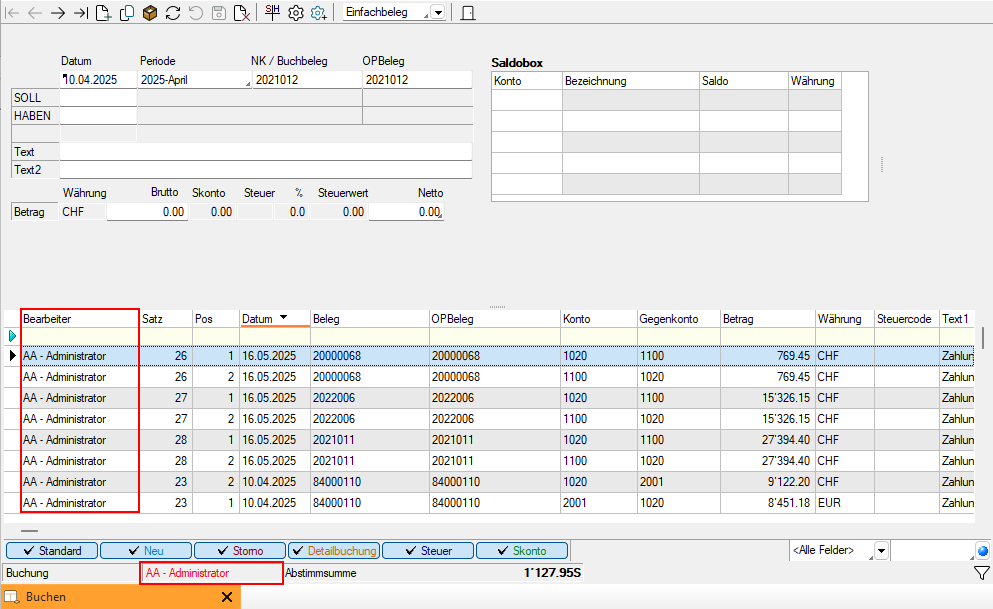Screen dimensions: 993x609
Task: Click Saldobox Konto column header
Action: click(x=527, y=81)
